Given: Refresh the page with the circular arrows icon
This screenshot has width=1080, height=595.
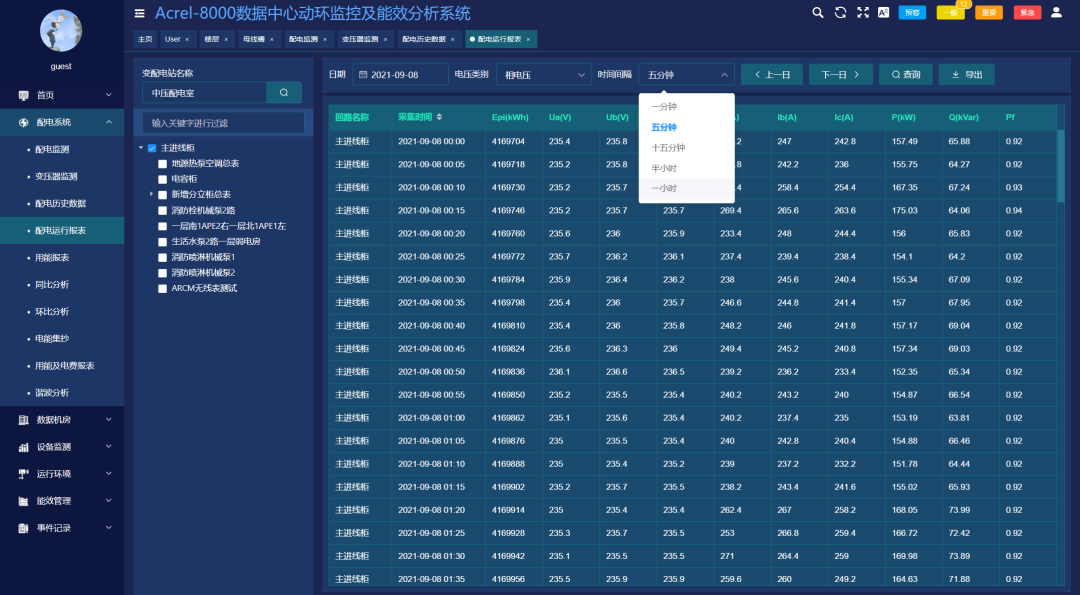Looking at the screenshot, I should 840,13.
